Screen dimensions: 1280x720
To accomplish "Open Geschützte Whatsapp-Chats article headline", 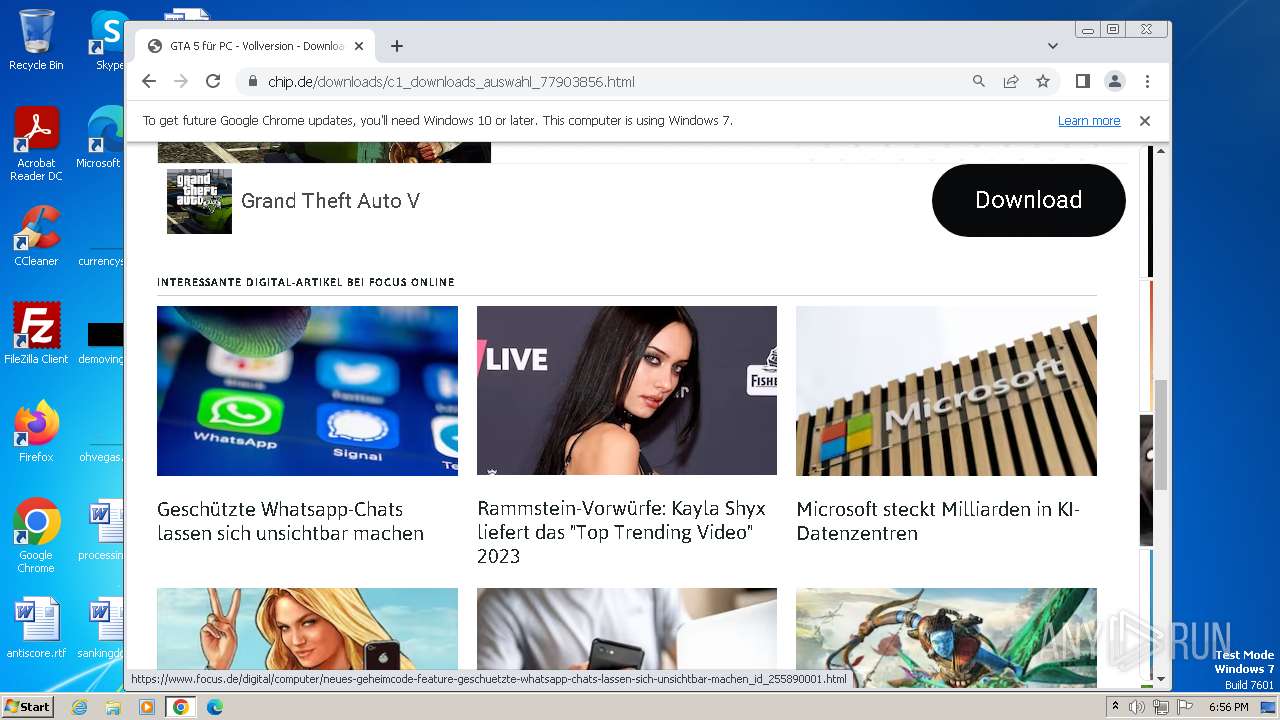I will click(290, 521).
